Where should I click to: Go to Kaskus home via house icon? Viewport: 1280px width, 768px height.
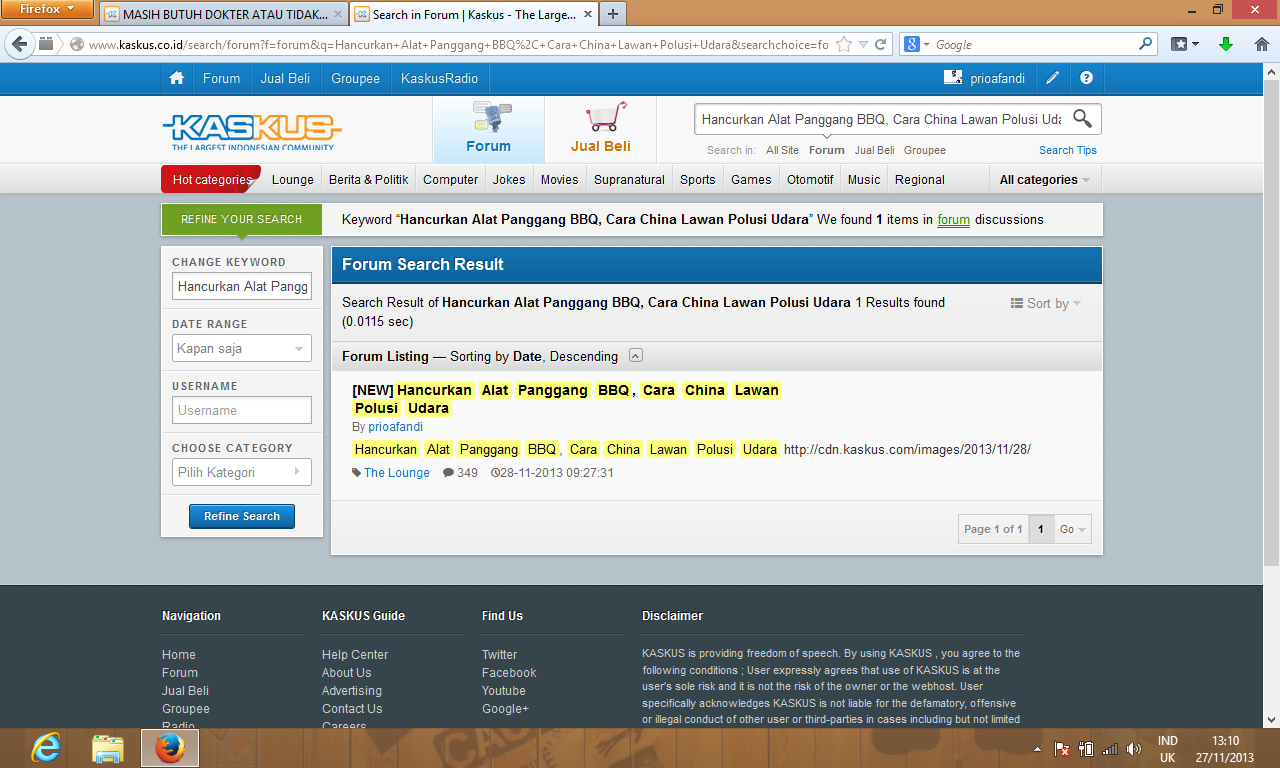coord(177,78)
